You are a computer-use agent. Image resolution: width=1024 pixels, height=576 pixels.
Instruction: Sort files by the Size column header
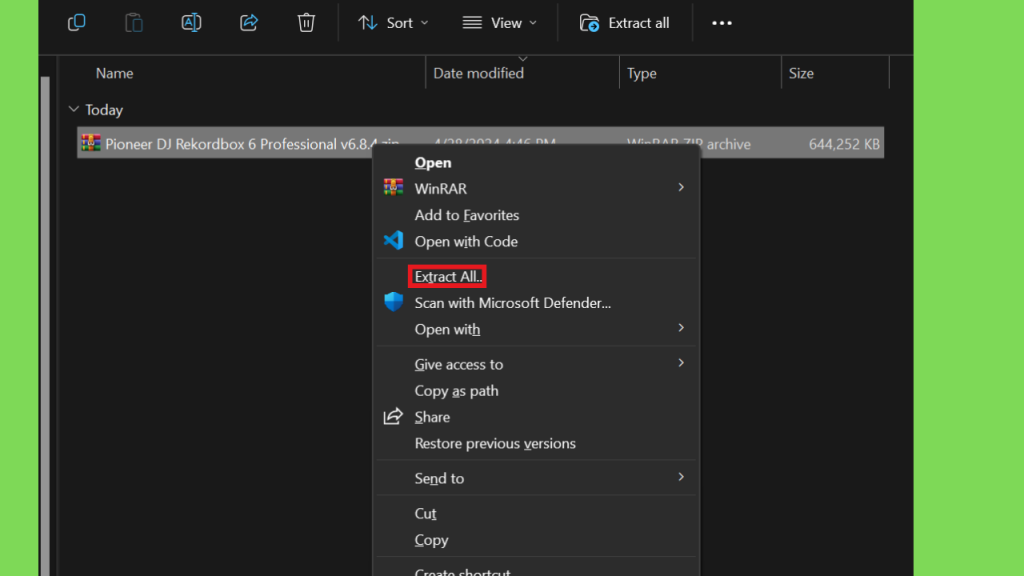801,73
